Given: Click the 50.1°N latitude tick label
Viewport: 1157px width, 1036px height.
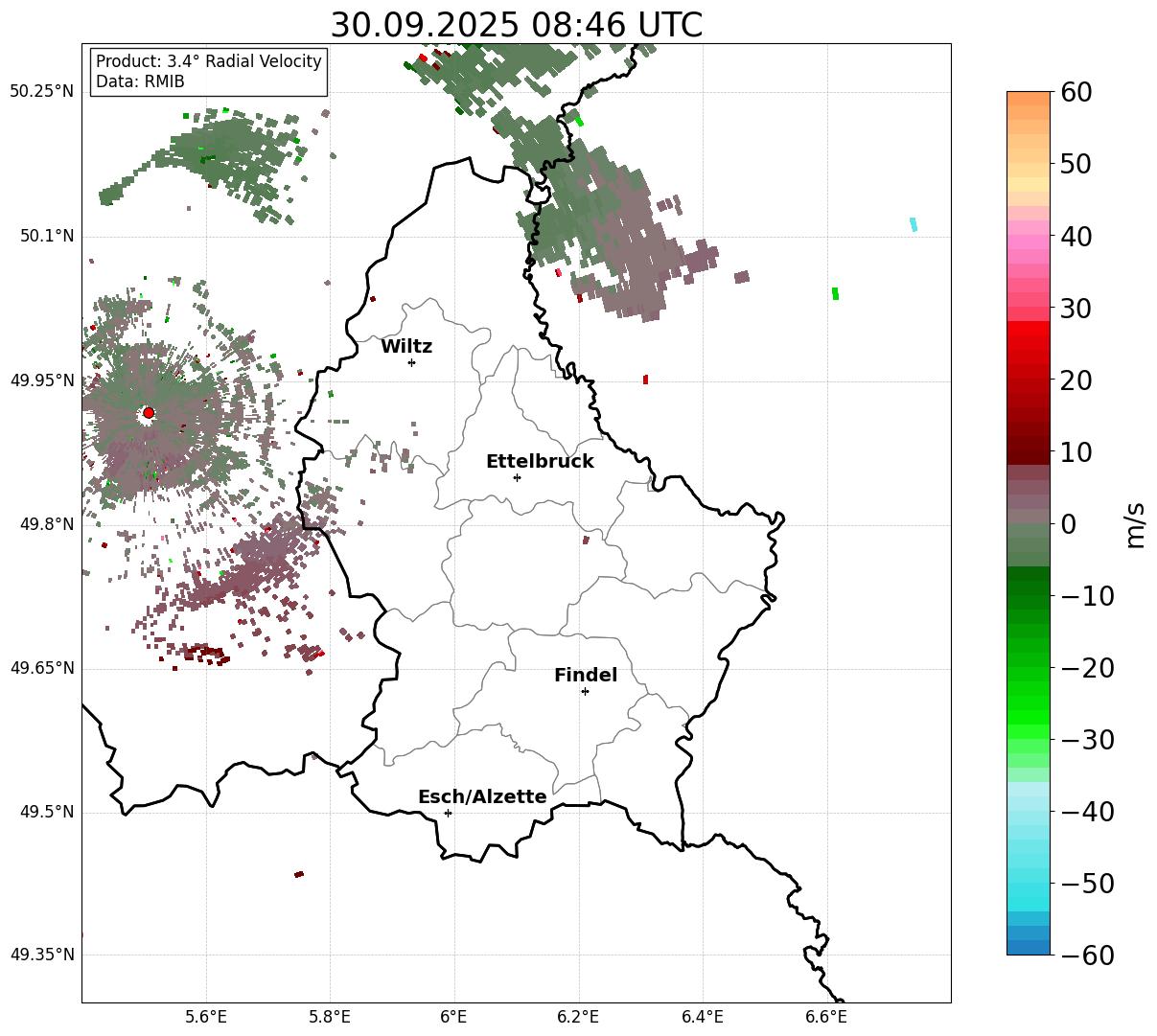Looking at the screenshot, I should pos(46,236).
